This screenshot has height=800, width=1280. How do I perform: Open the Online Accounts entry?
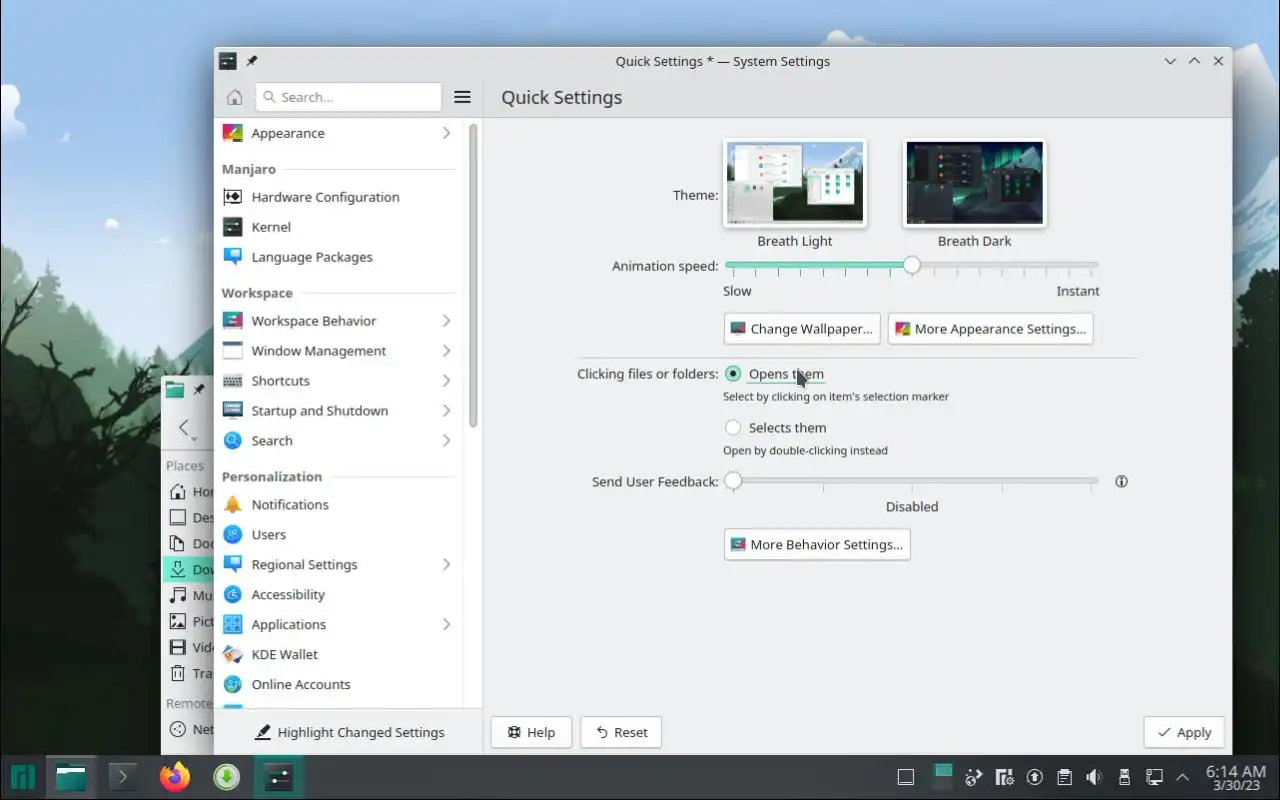click(x=339, y=685)
